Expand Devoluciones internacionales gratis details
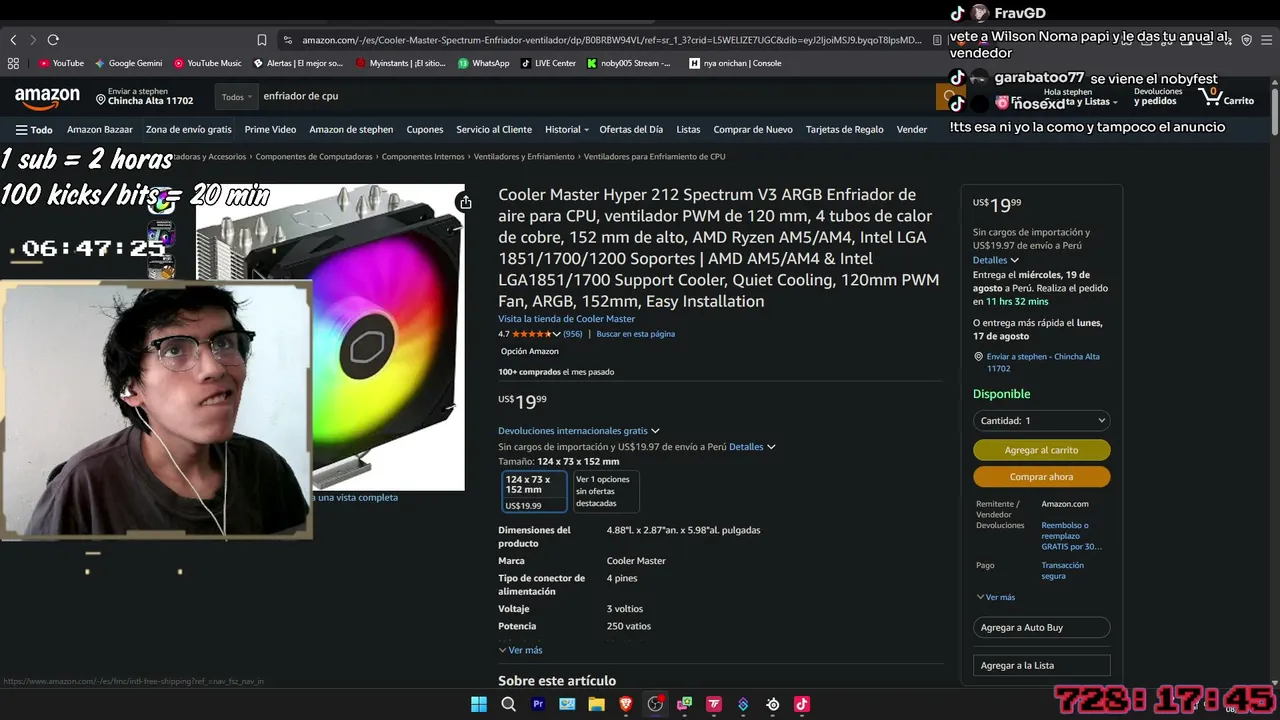Image resolution: width=1280 pixels, height=720 pixels. coord(579,431)
